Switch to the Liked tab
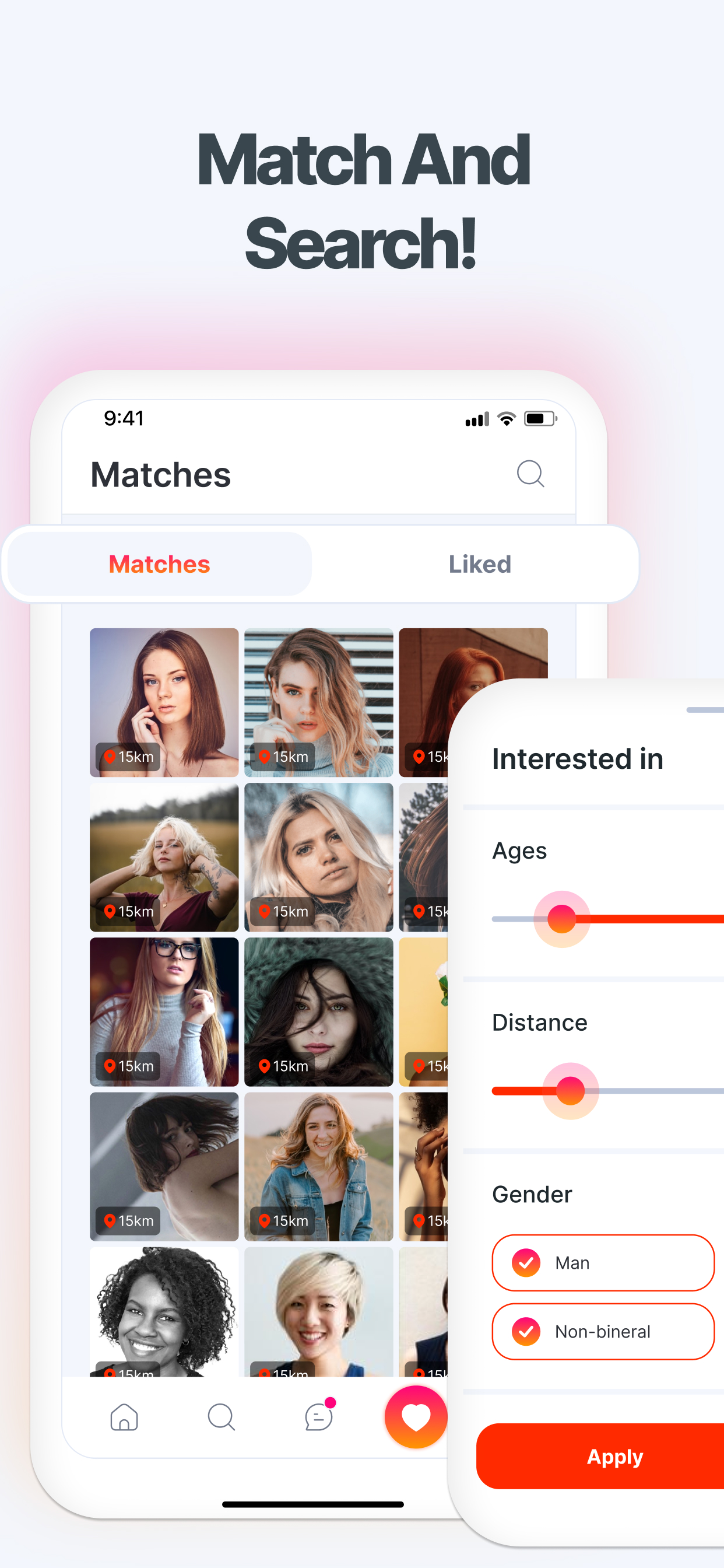The image size is (724, 1568). pos(479,564)
